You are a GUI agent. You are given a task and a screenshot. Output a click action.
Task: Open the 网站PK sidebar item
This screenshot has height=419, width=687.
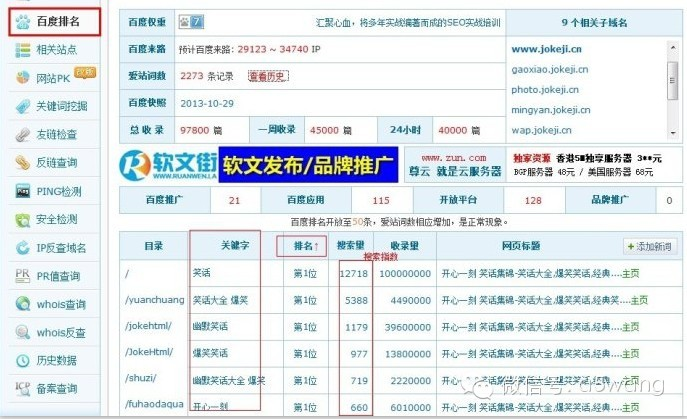[x=54, y=78]
